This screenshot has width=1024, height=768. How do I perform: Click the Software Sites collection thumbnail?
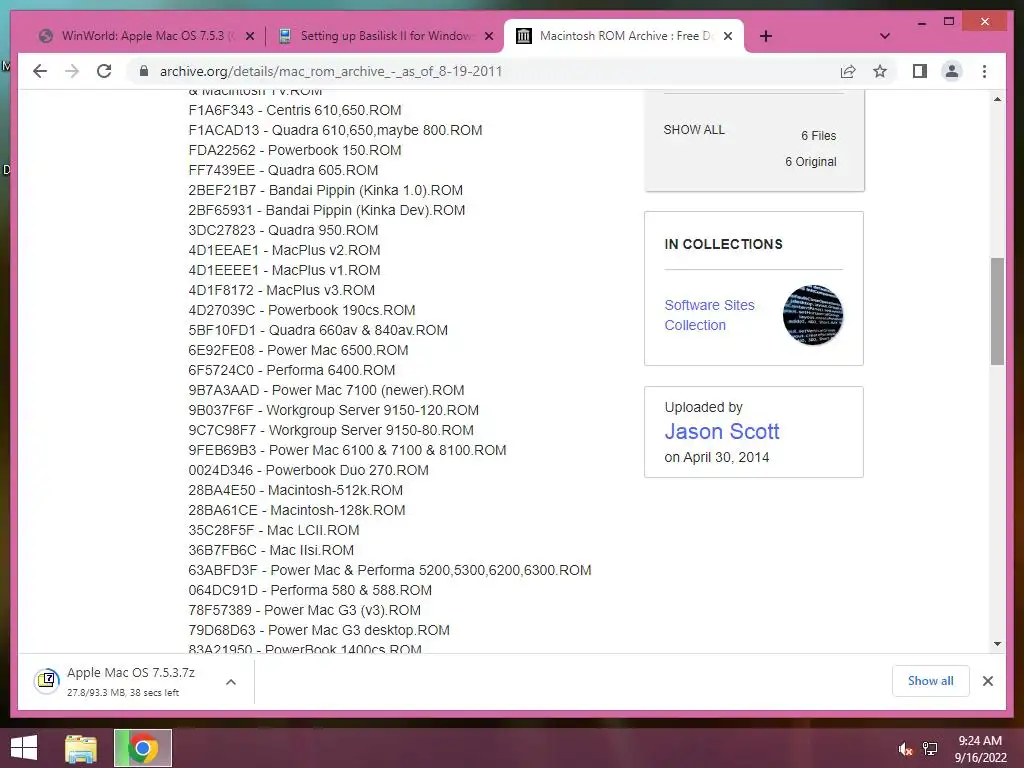(x=812, y=315)
